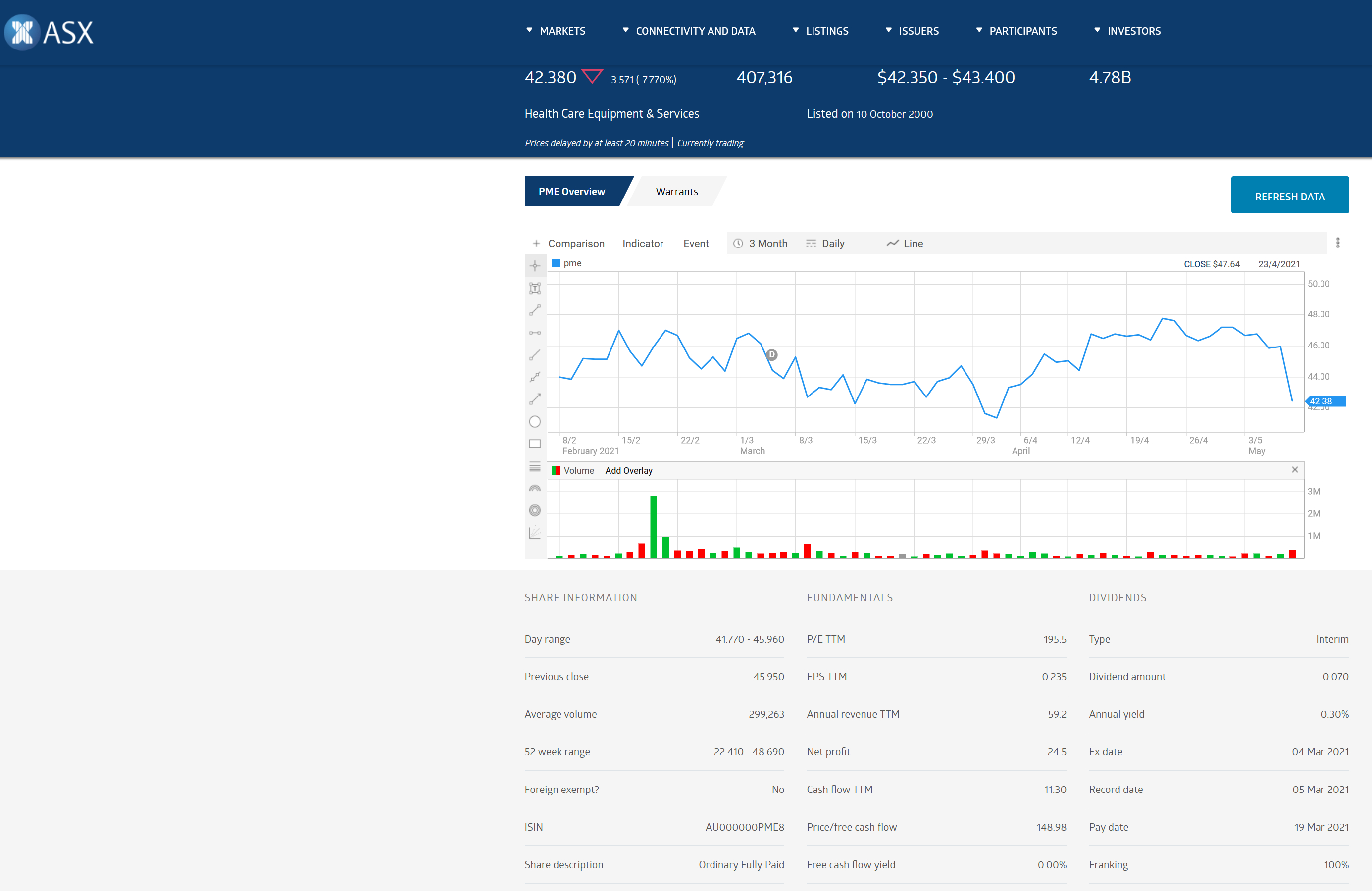1372x891 pixels.
Task: Select the text annotation tool
Action: point(535,288)
